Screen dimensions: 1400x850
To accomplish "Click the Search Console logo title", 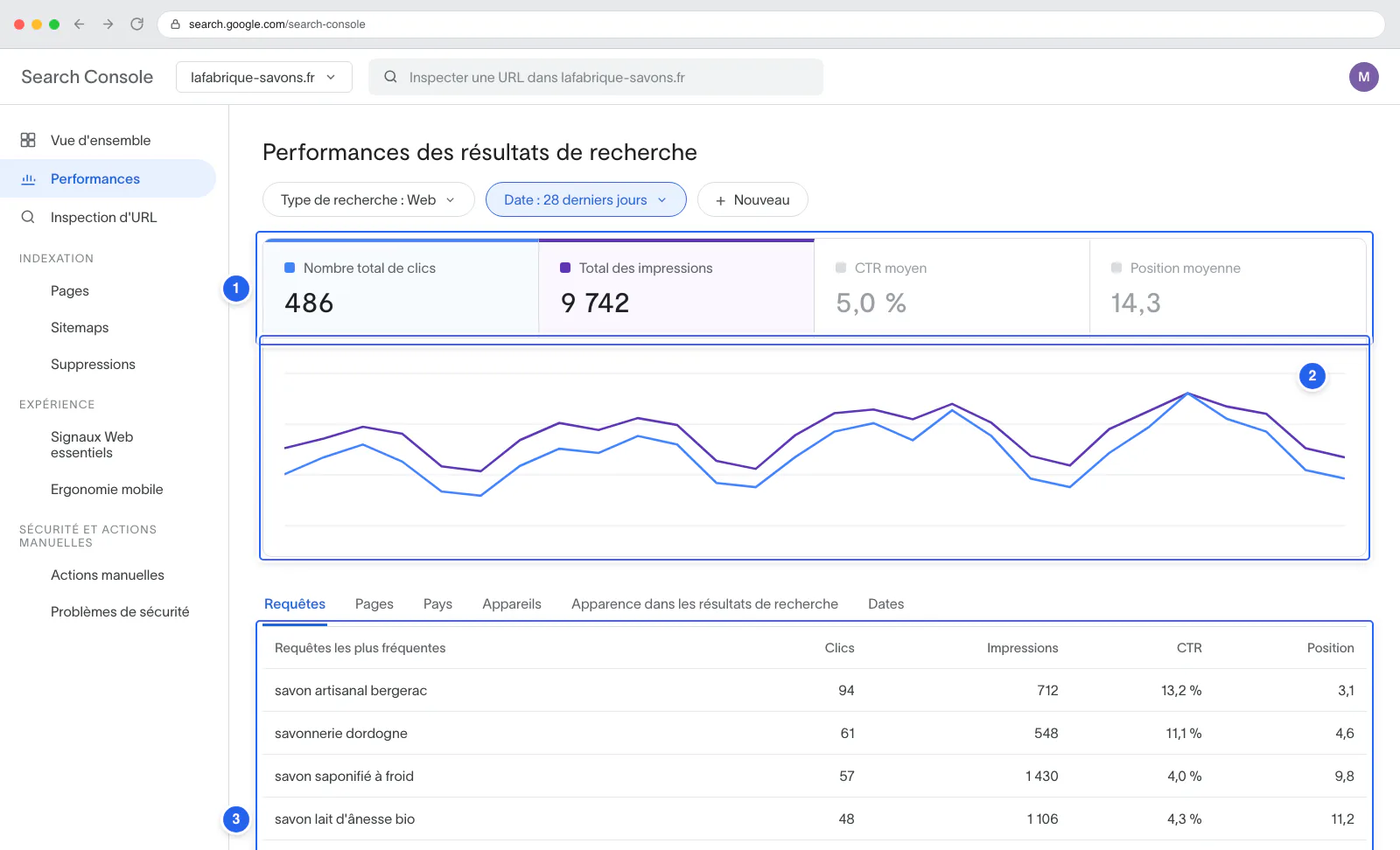I will click(87, 77).
